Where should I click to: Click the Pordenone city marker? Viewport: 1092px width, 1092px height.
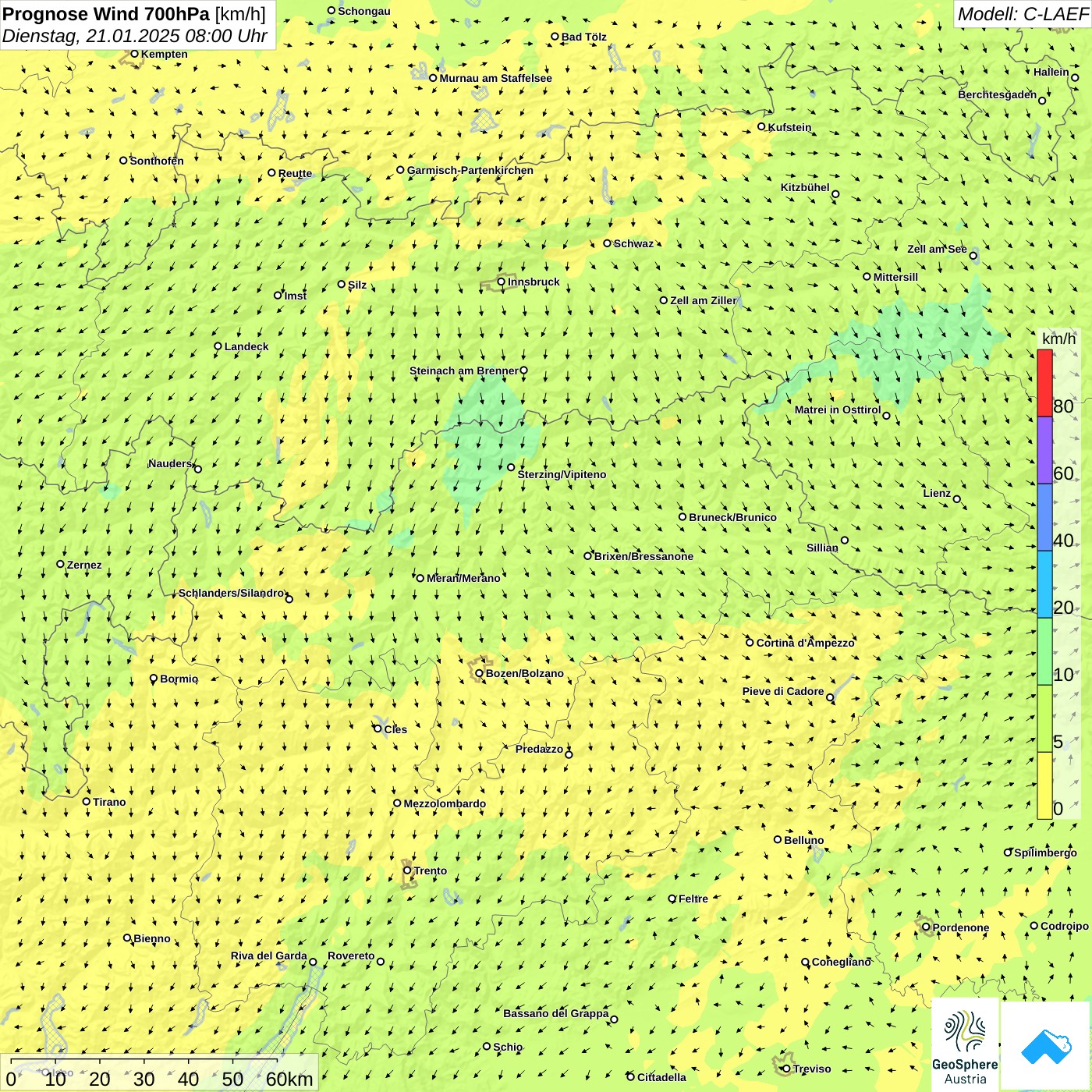coord(927,927)
